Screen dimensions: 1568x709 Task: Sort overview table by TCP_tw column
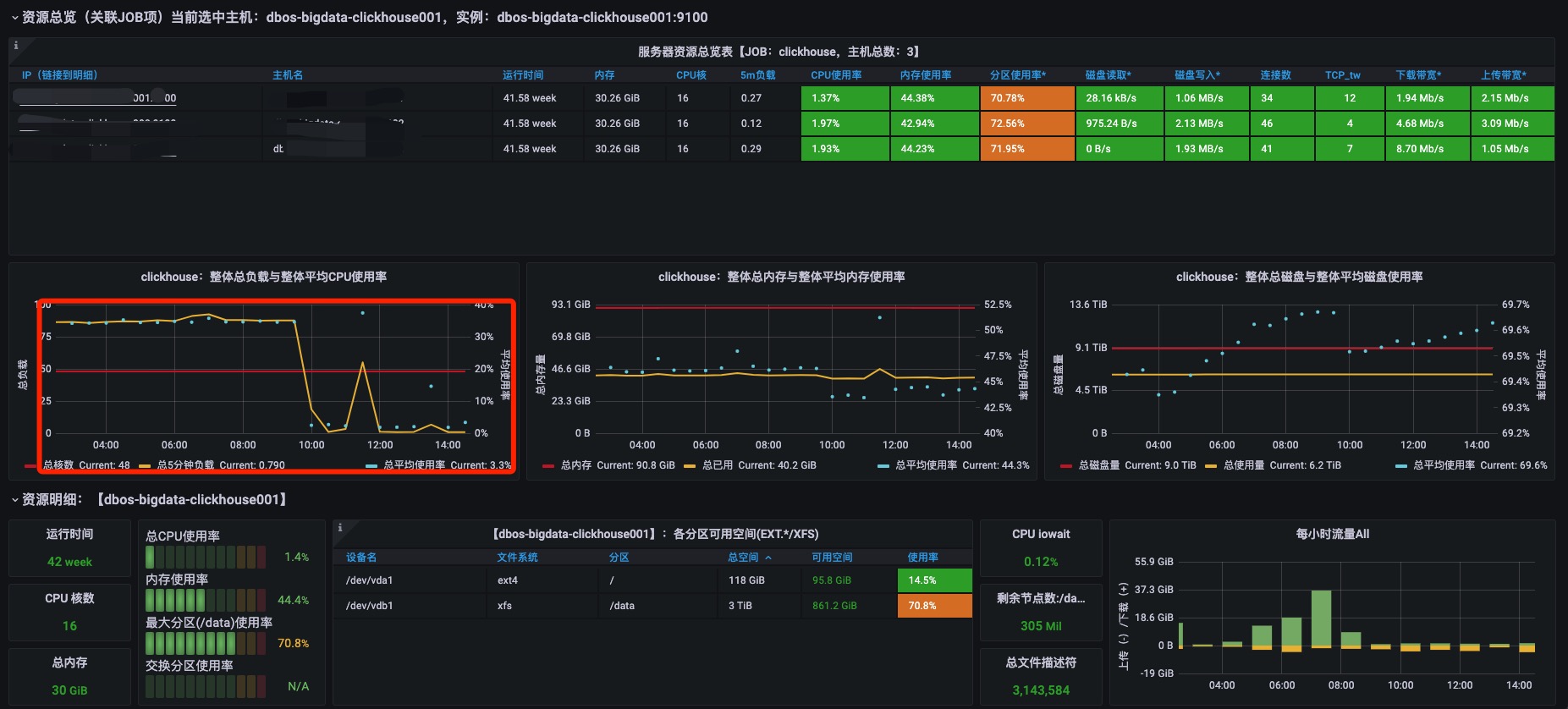pos(1343,75)
